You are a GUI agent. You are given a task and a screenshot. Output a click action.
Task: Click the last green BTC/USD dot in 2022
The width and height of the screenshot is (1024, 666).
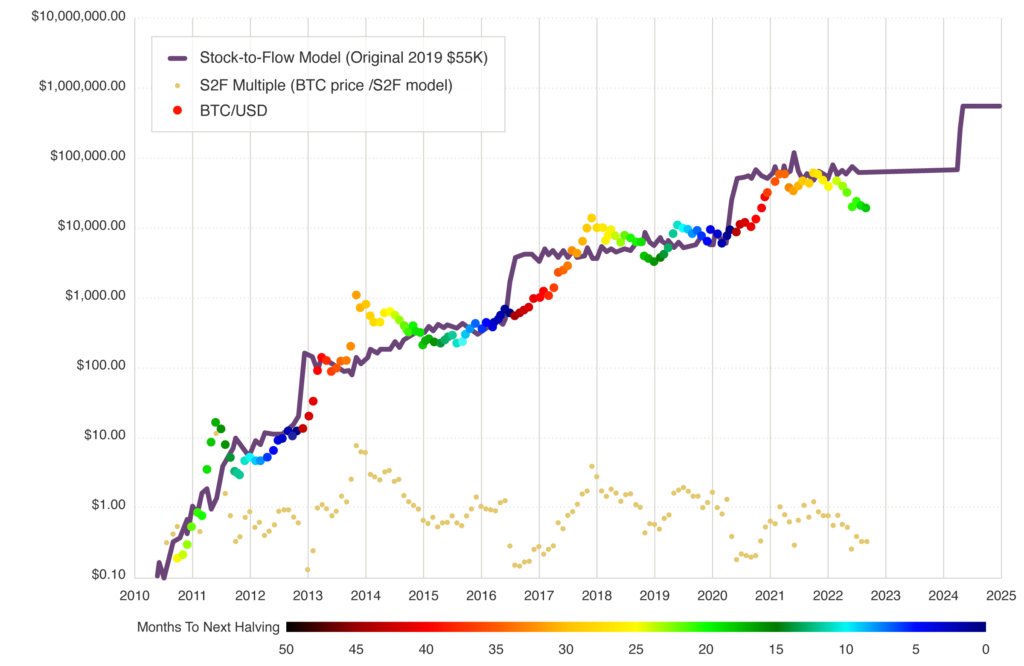click(866, 208)
